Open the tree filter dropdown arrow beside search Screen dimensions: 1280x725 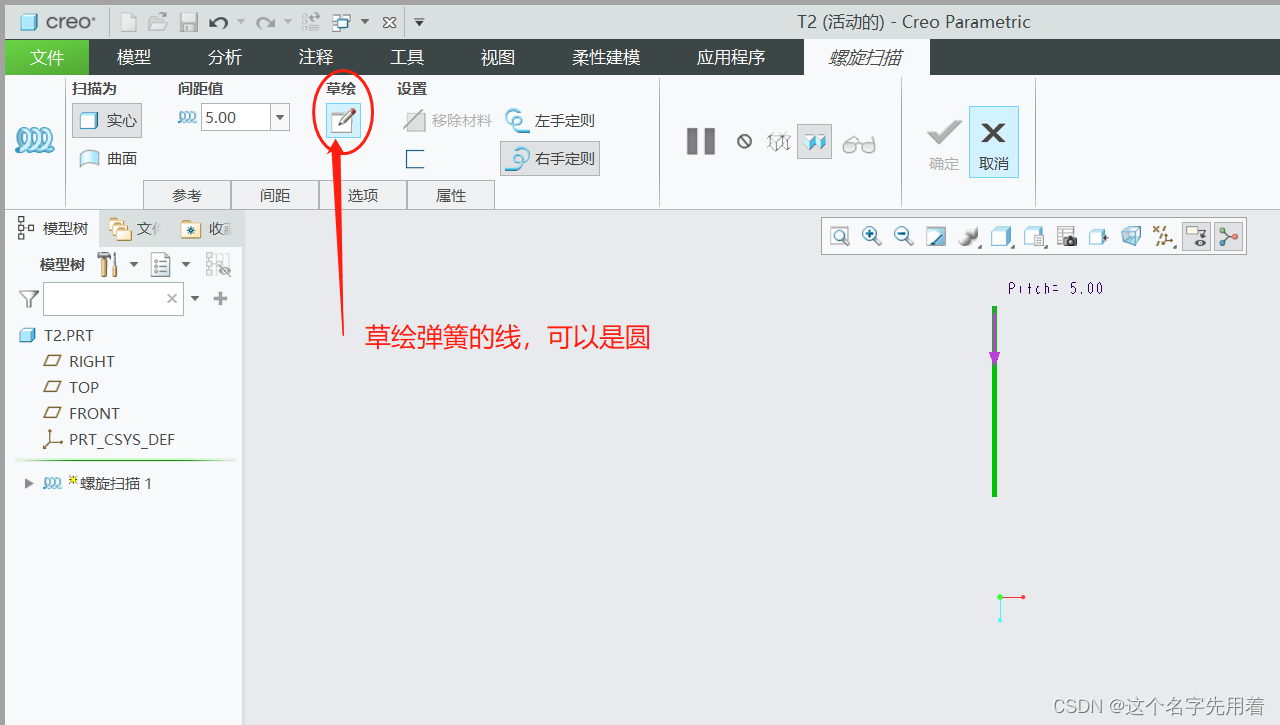coord(195,298)
